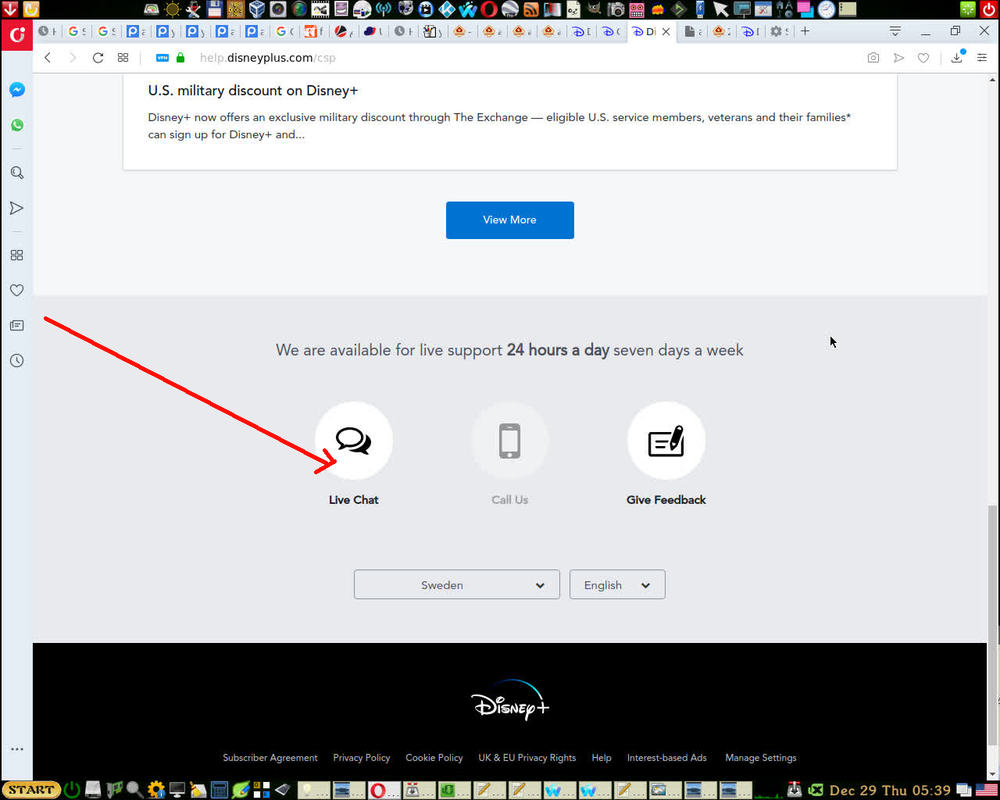
Task: Go back to the previous page
Action: 48,57
